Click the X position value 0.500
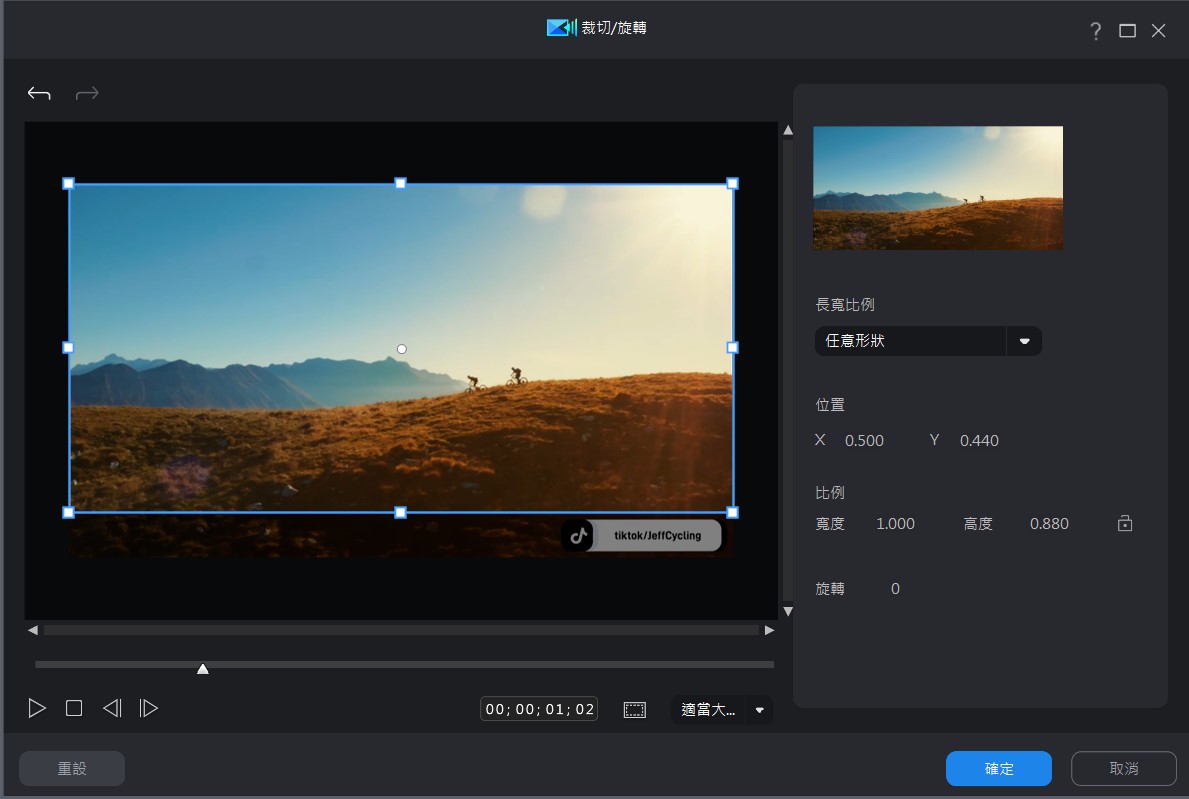The image size is (1189, 799). point(864,440)
